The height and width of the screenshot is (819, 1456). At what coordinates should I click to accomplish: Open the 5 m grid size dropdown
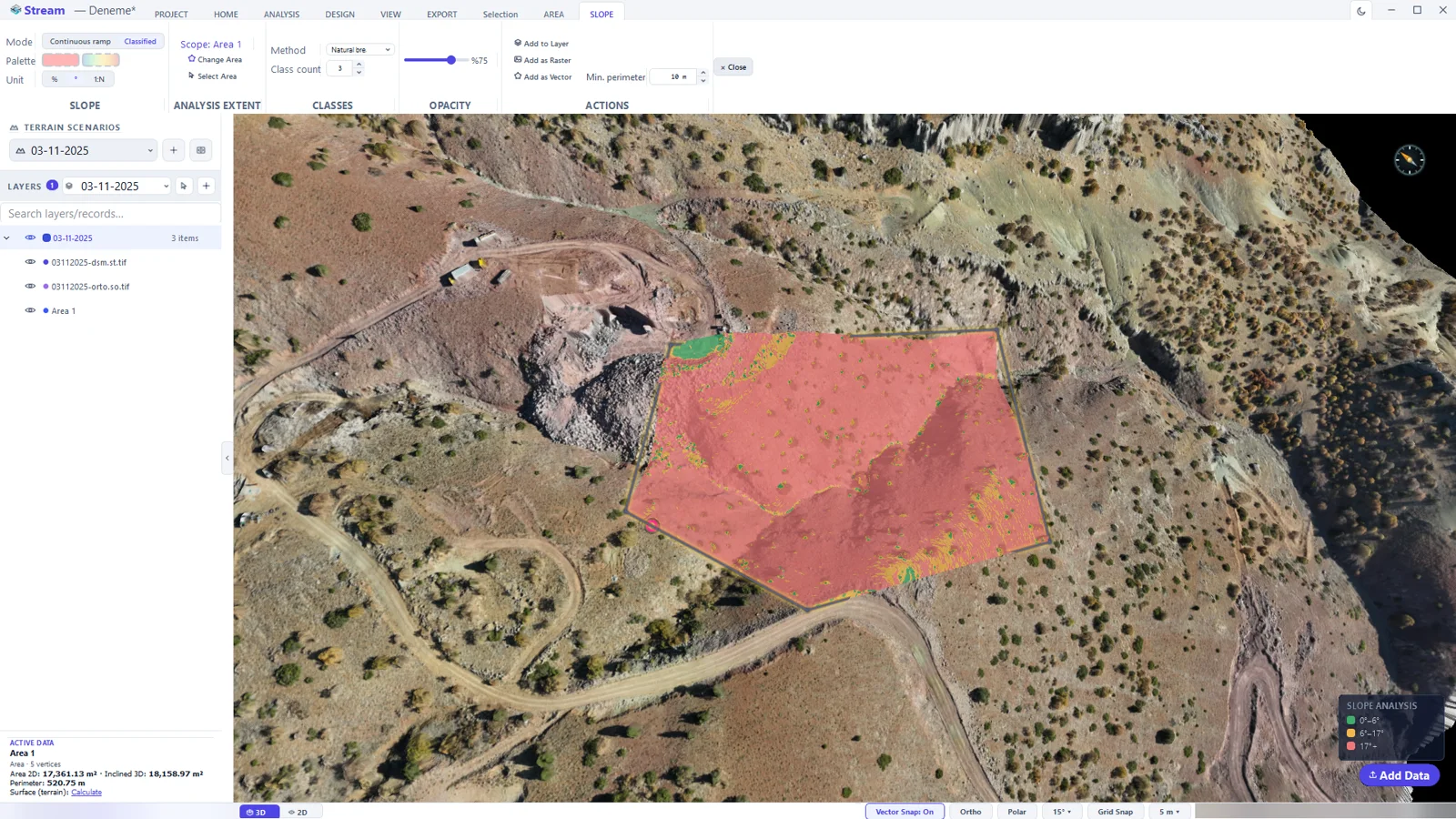point(1169,812)
